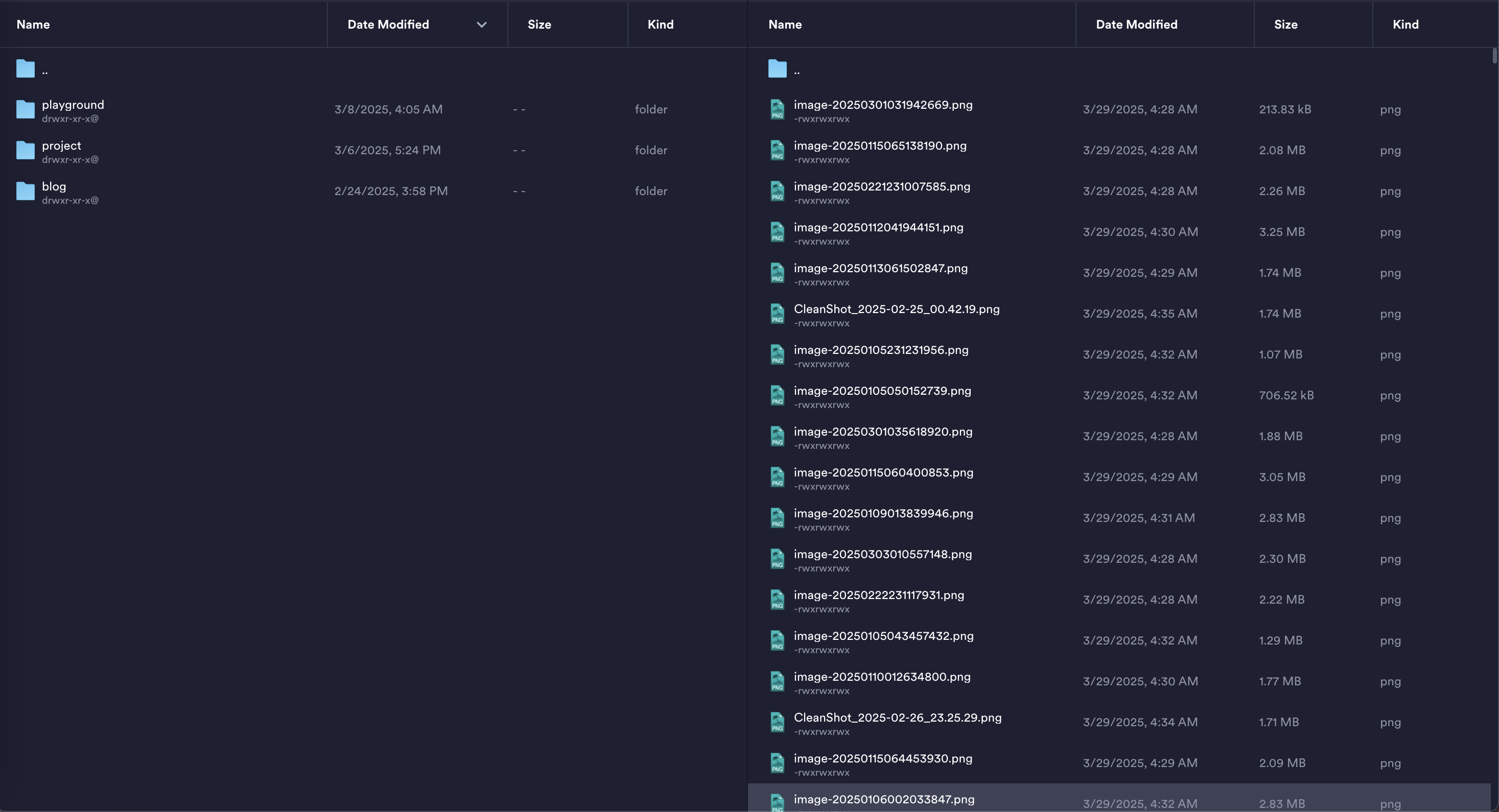1499x812 pixels.
Task: Click the playground folder icon
Action: (25, 109)
